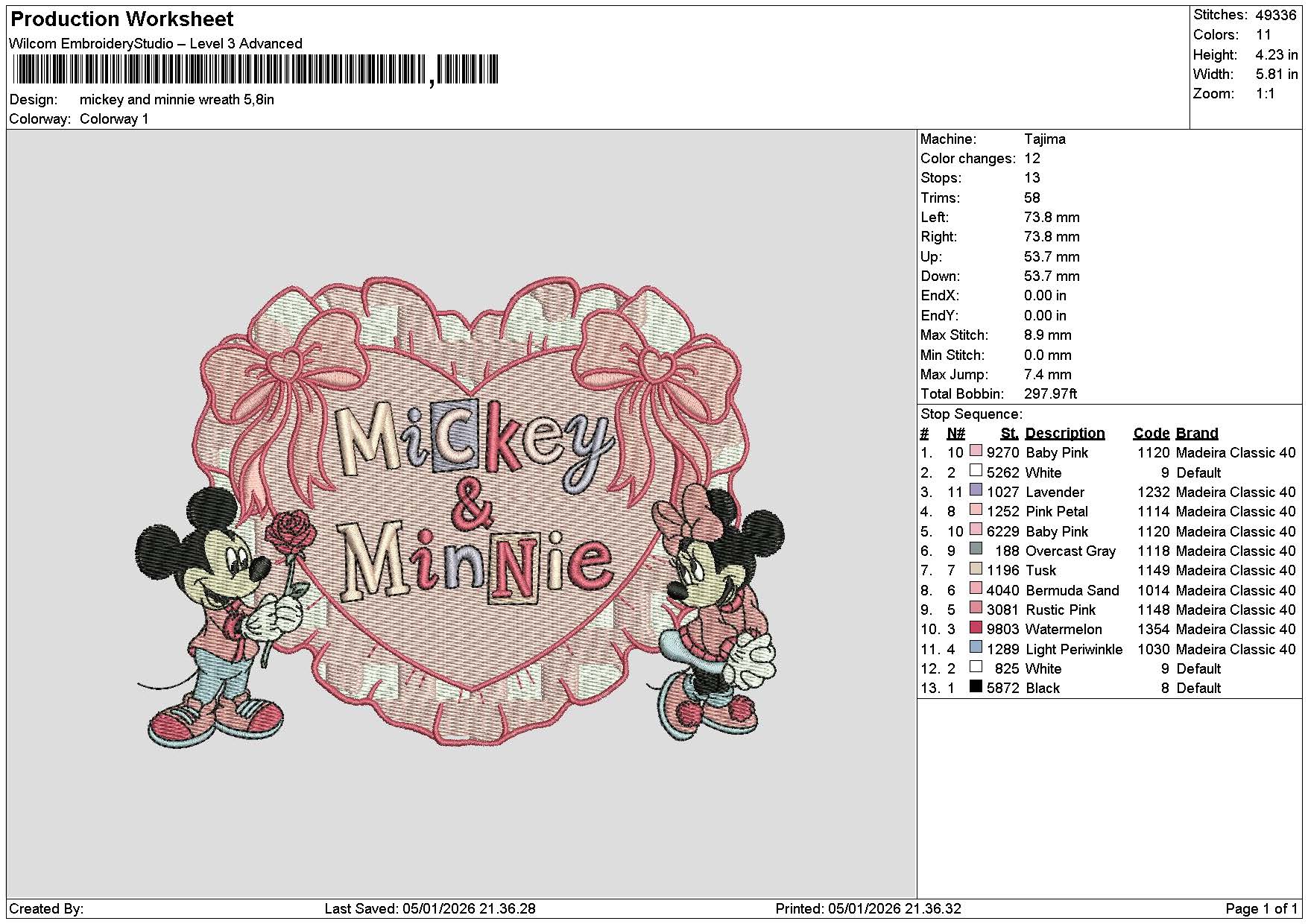Click the Total Bobbin value '297.97ft'
The height and width of the screenshot is (924, 1308).
[x=1051, y=393]
